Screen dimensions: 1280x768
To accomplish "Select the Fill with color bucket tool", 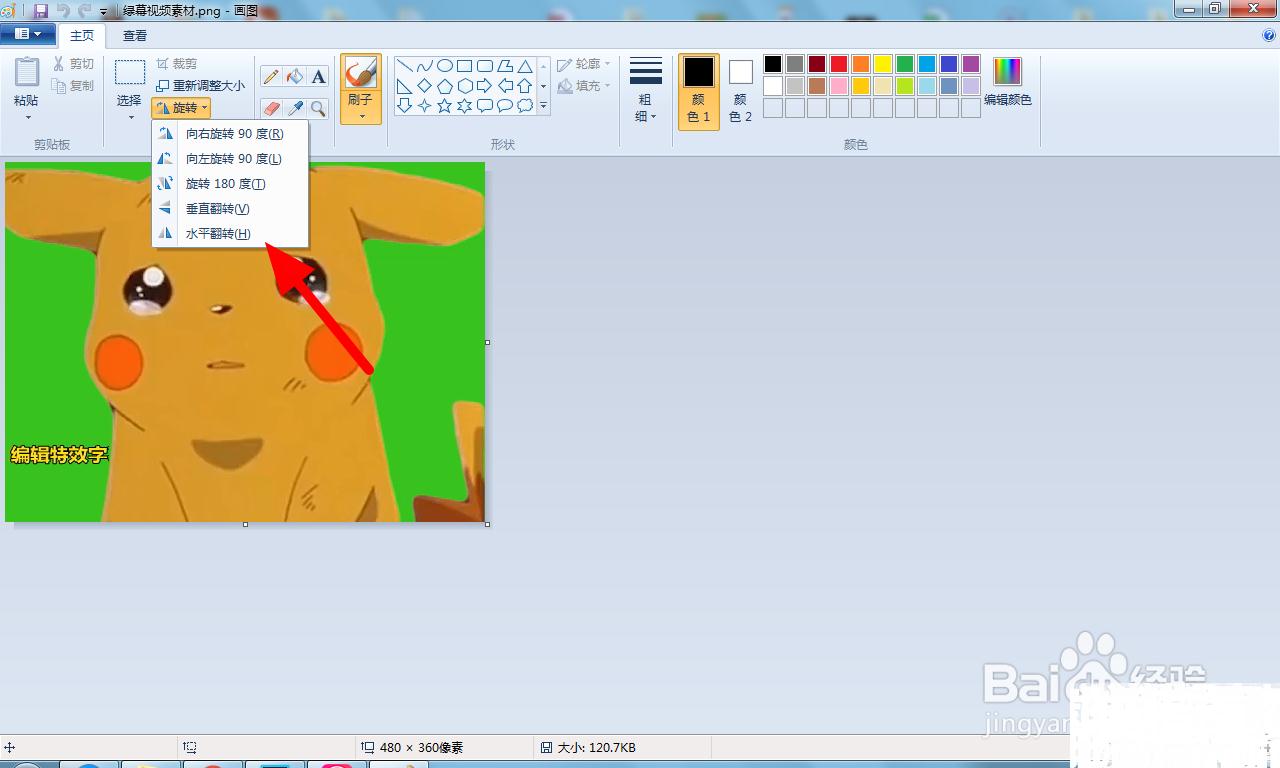I will point(294,77).
